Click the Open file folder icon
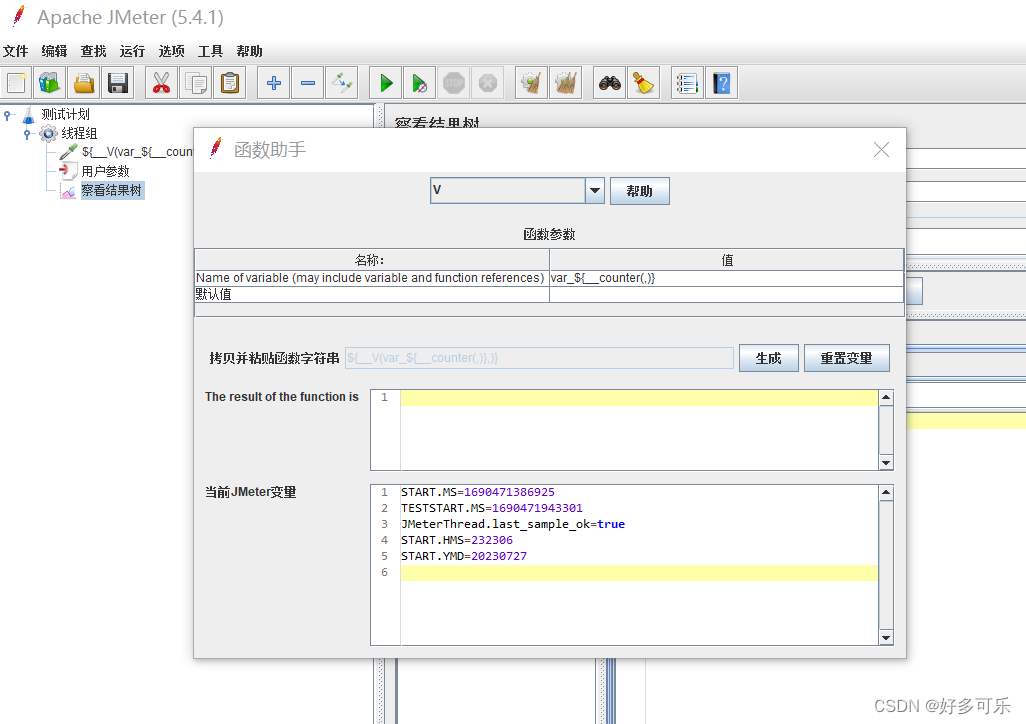 point(84,83)
